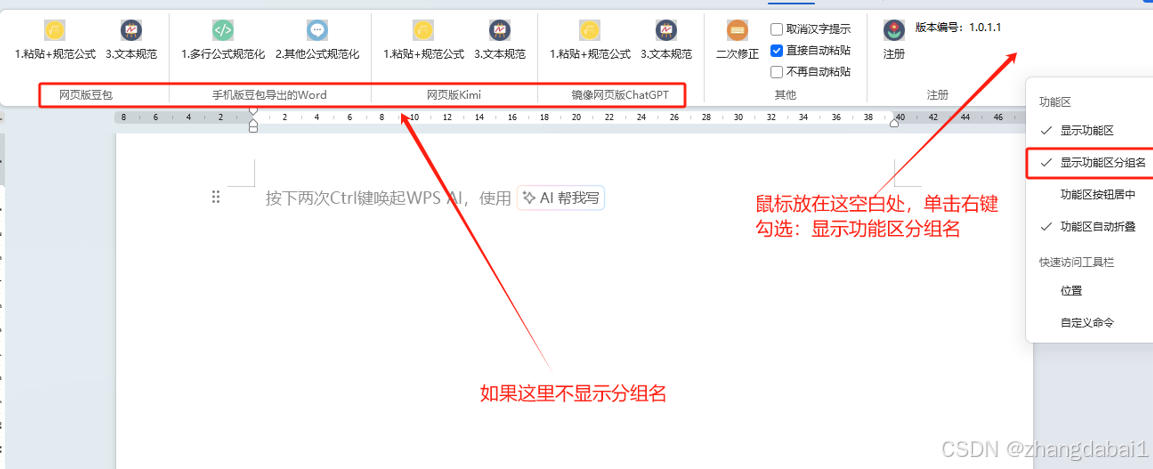The image size is (1153, 469).
Task: Click the paragraph drag handle dots icon
Action: 216,197
